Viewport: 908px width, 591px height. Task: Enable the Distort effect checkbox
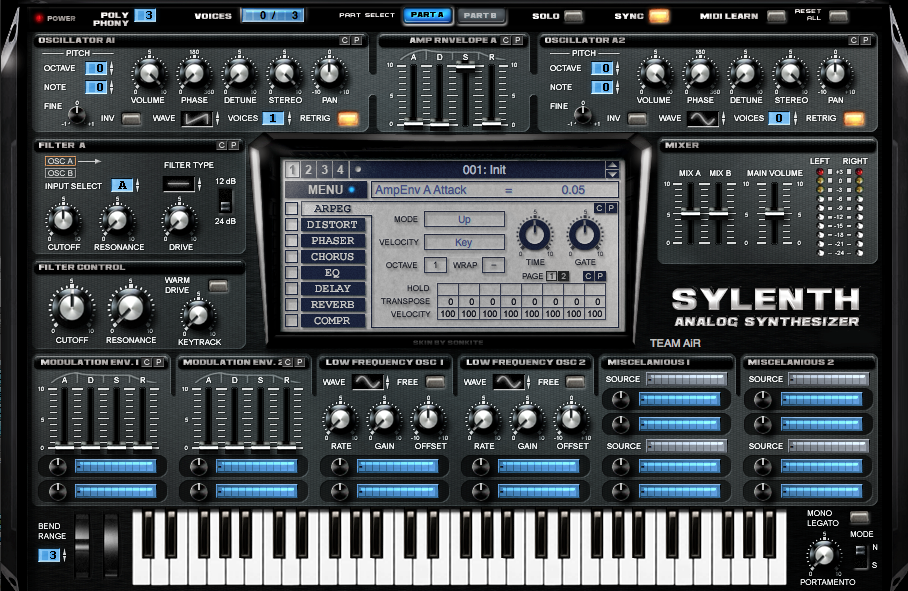(292, 225)
